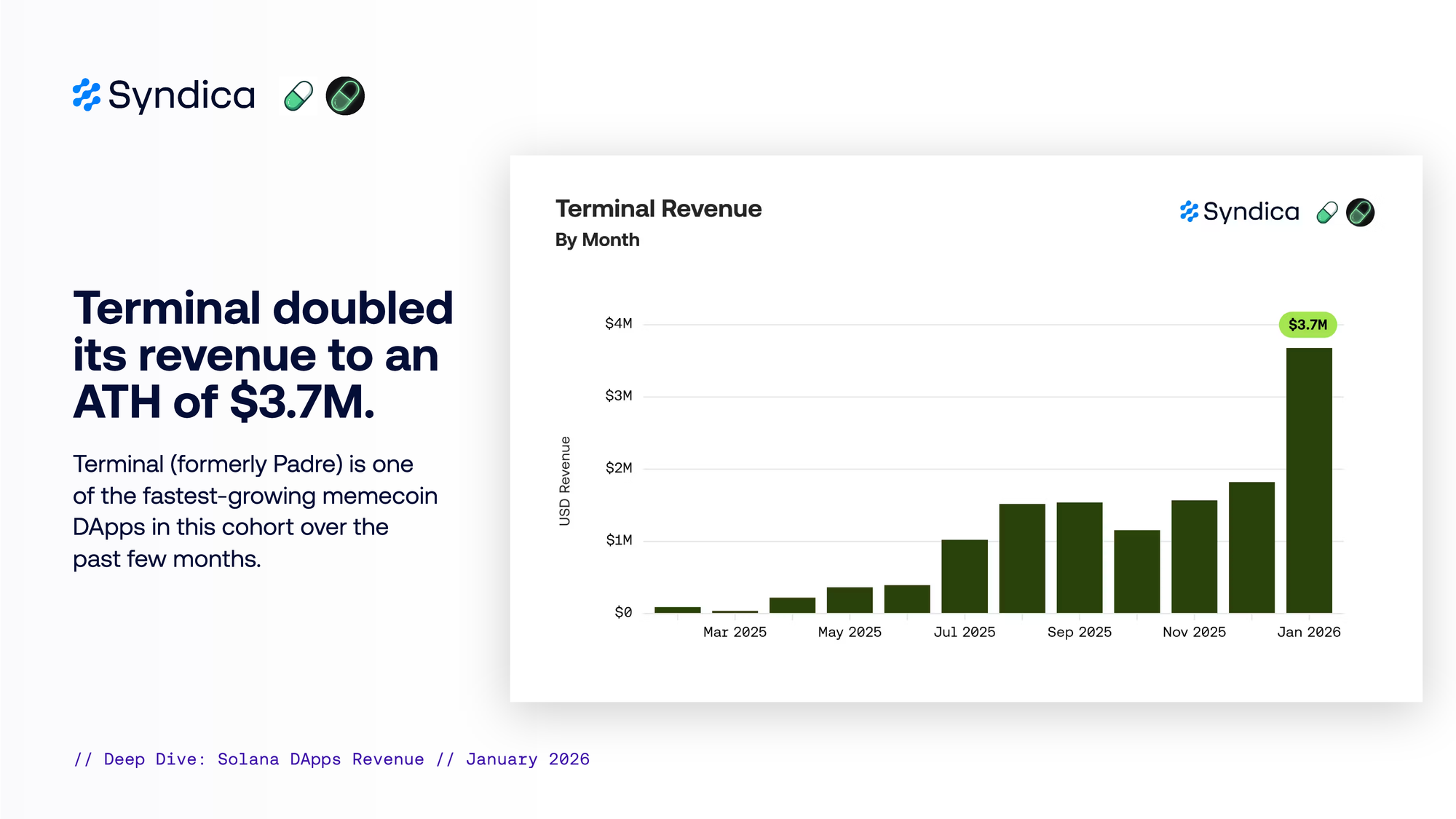This screenshot has width=1456, height=819.
Task: Select the Sep 2025 revenue bar
Action: tap(1080, 558)
